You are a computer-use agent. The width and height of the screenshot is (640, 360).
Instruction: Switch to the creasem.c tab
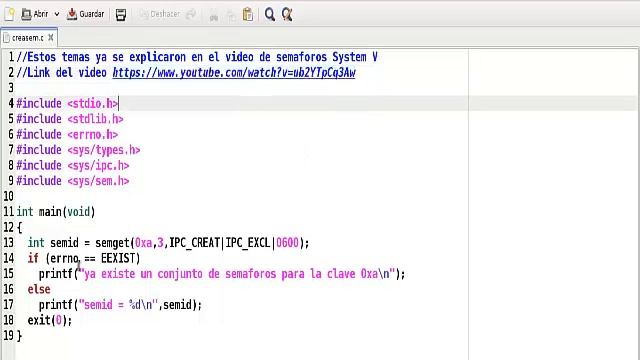point(27,38)
